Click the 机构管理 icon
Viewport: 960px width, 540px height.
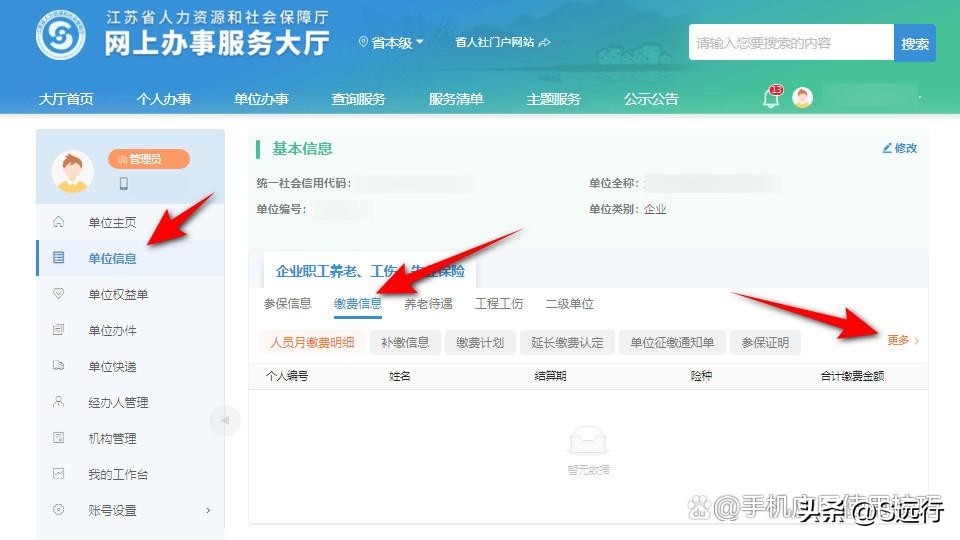point(58,438)
